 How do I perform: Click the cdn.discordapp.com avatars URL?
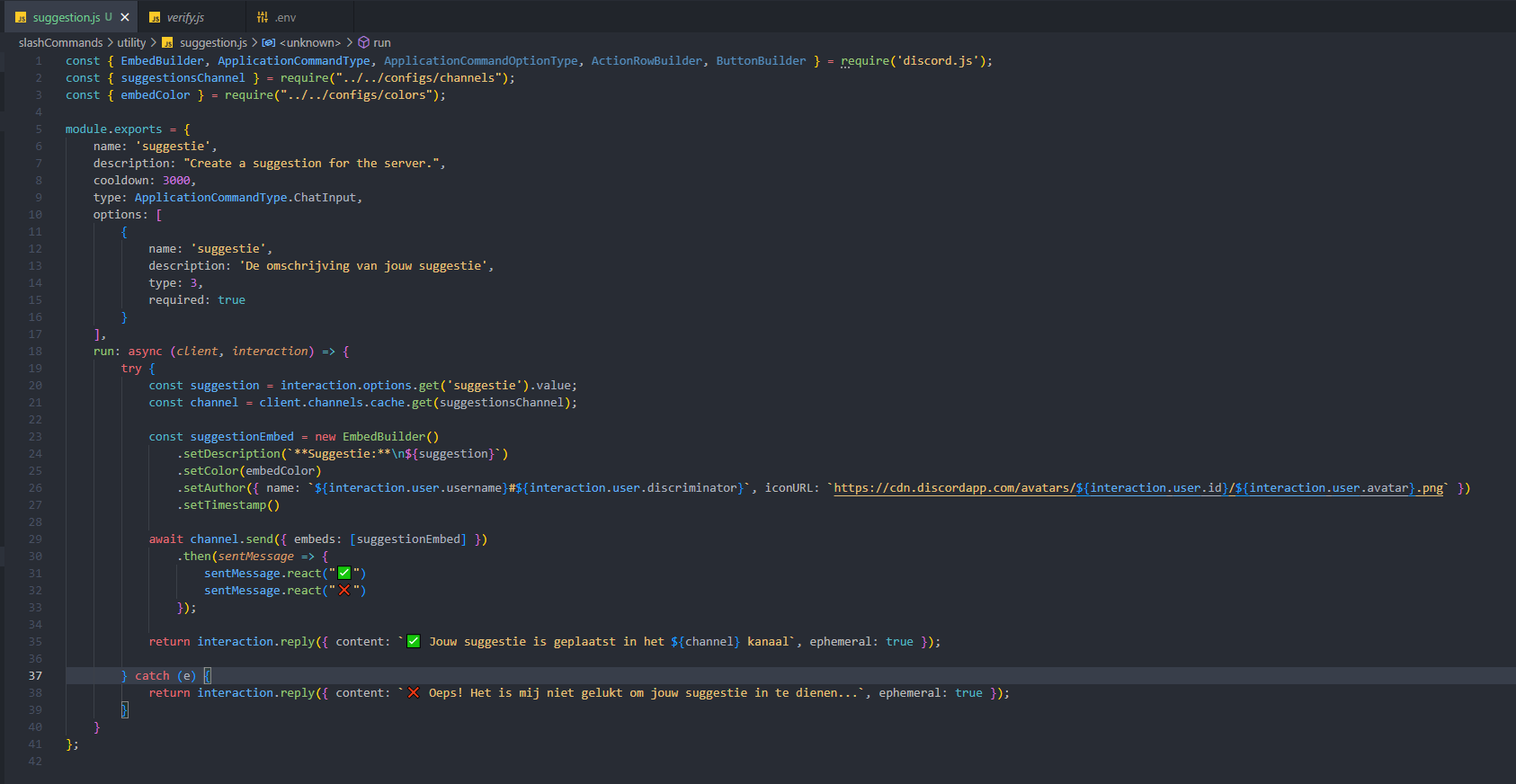(953, 487)
